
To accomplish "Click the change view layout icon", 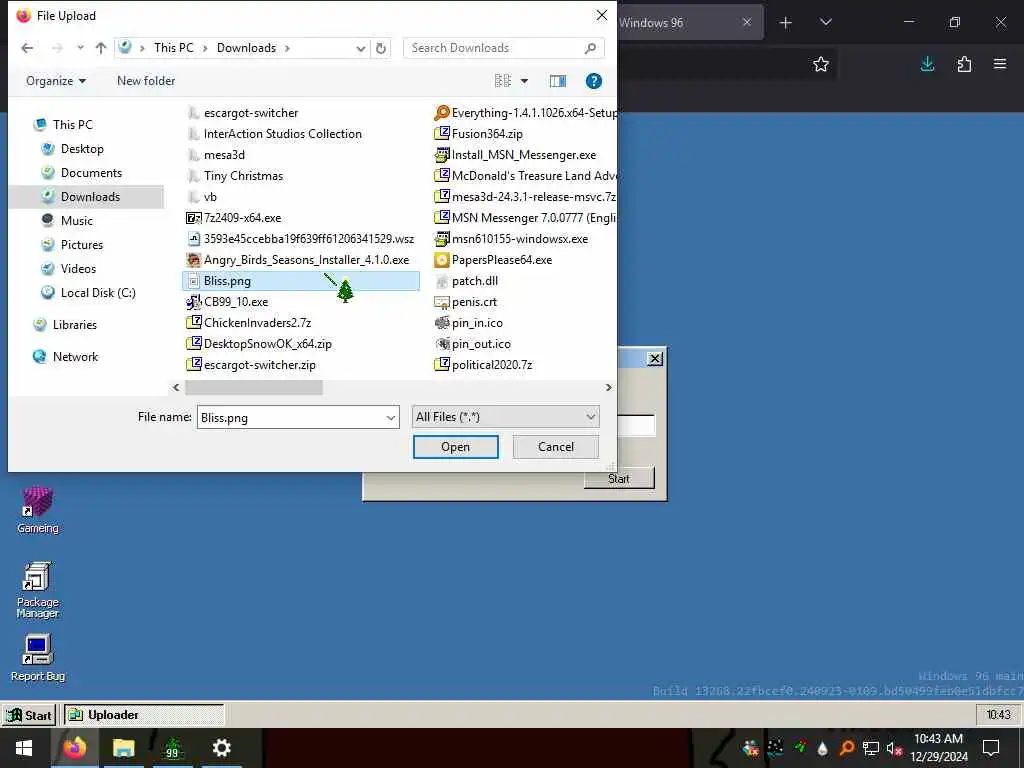I will tap(503, 81).
